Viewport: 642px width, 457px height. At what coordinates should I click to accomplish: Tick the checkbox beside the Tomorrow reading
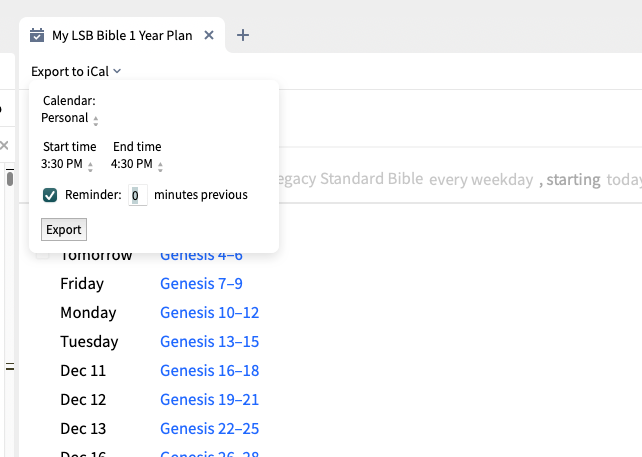(41, 257)
